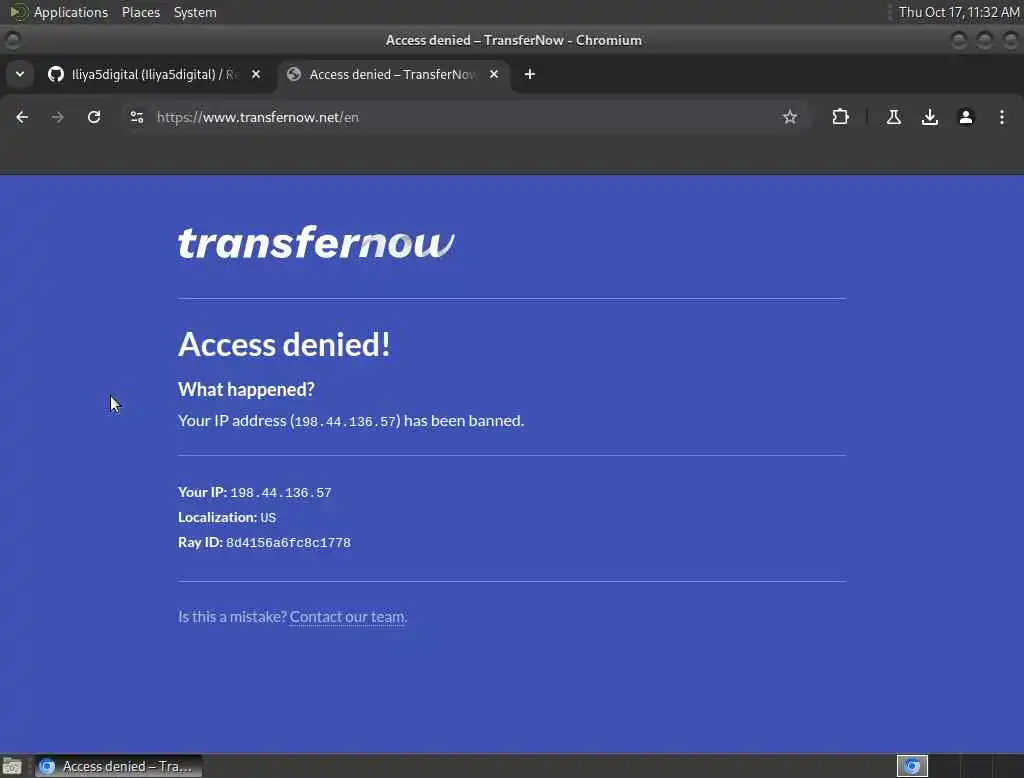This screenshot has height=778, width=1024.
Task: Open the profile avatar icon
Action: click(x=965, y=117)
